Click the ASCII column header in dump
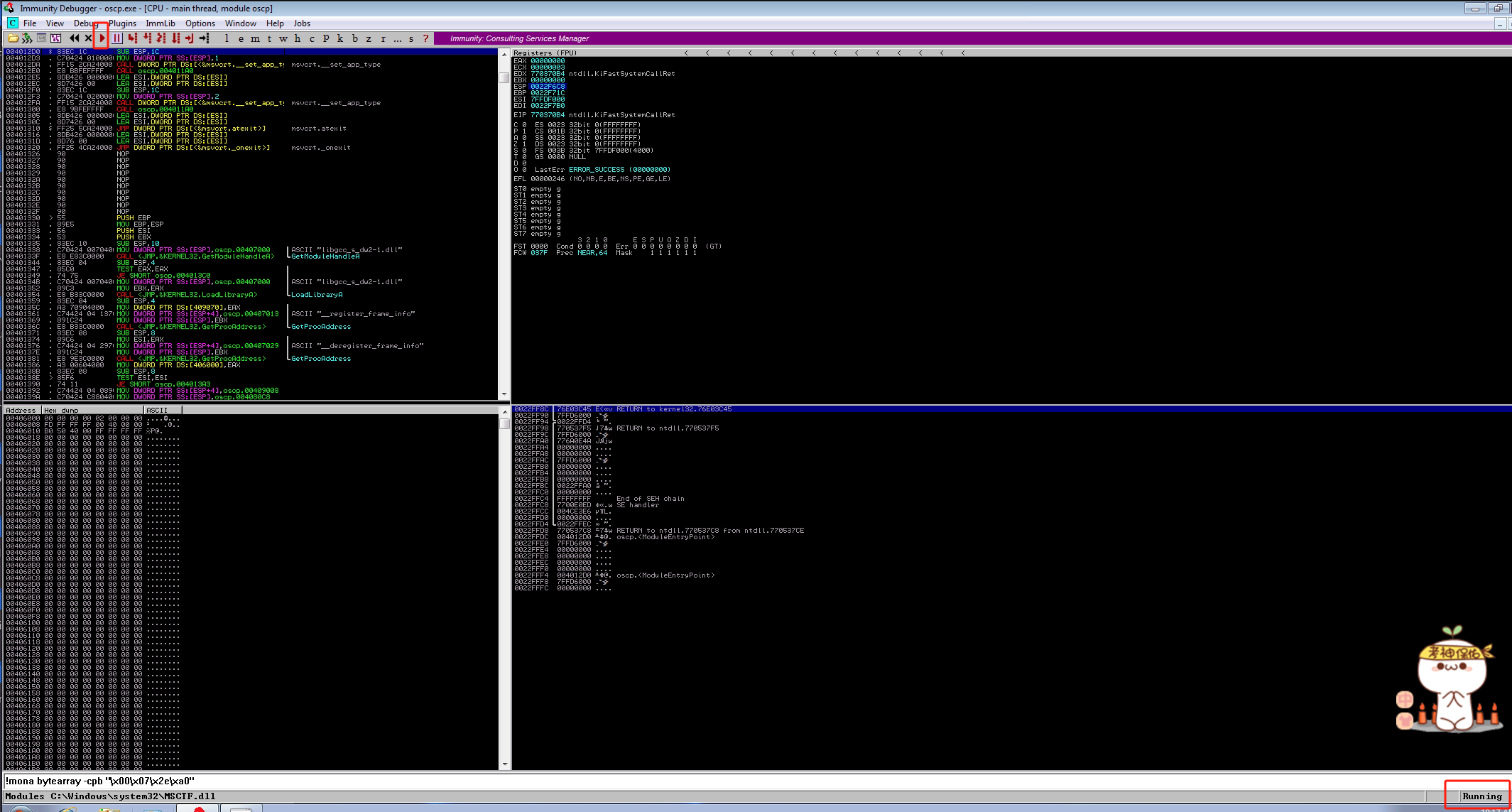 [163, 410]
